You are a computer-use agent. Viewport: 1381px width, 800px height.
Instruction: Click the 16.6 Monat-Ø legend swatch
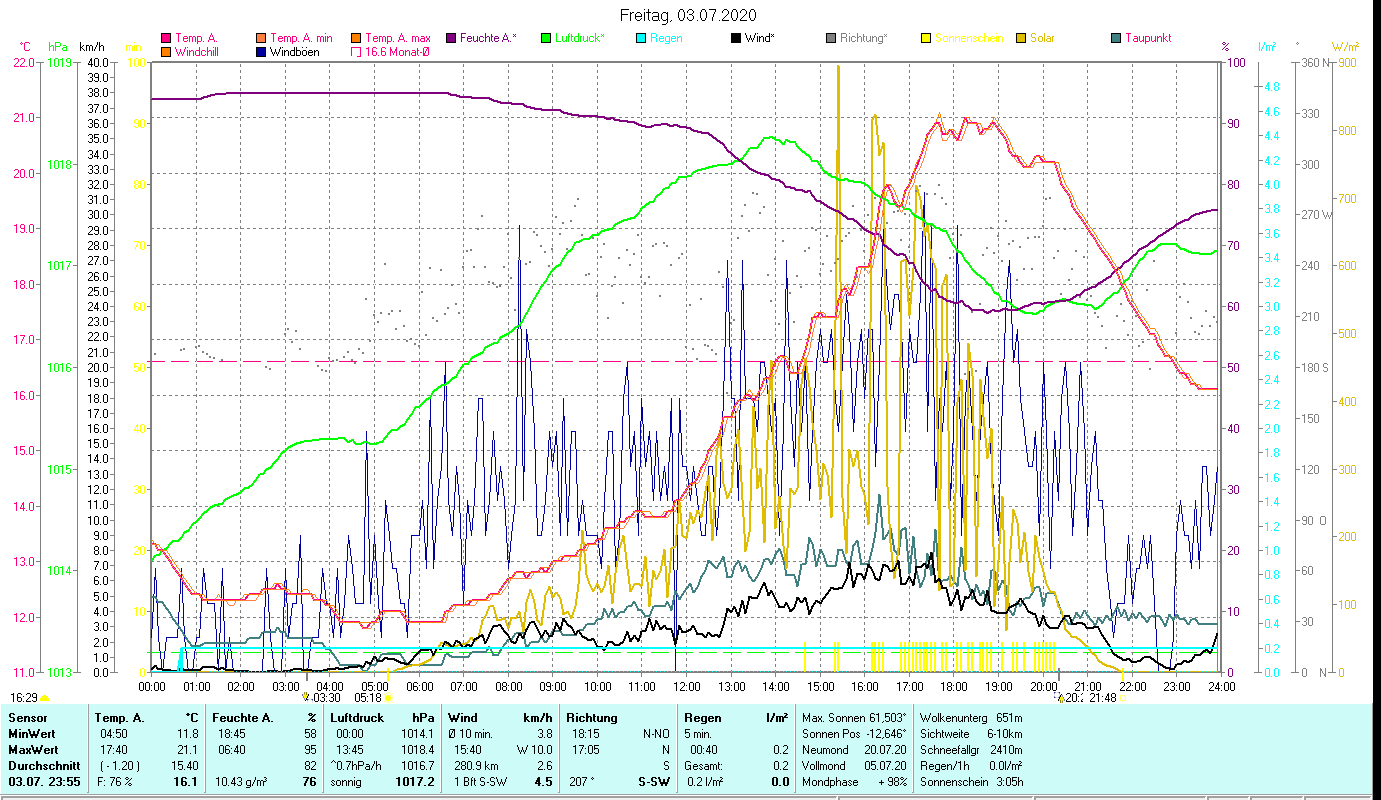pyautogui.click(x=356, y=51)
